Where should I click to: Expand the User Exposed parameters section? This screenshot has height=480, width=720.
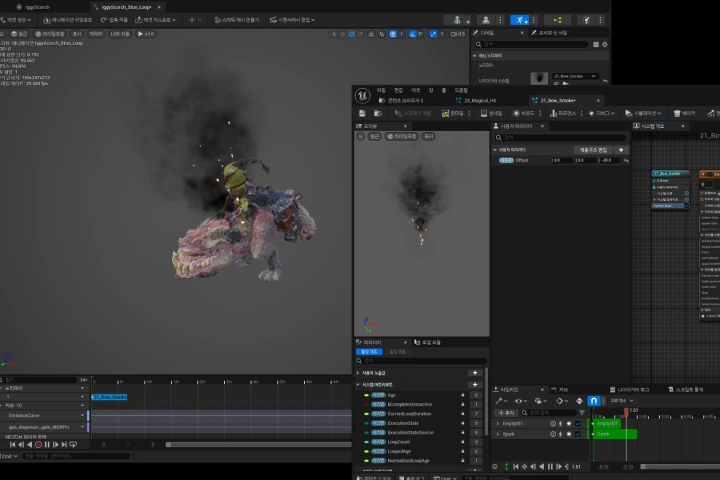click(358, 373)
